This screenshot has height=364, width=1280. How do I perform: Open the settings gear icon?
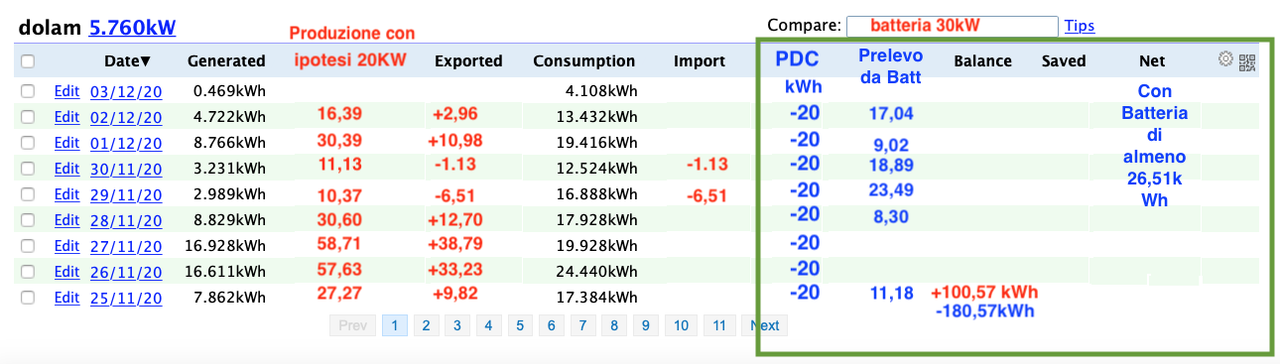(1225, 59)
